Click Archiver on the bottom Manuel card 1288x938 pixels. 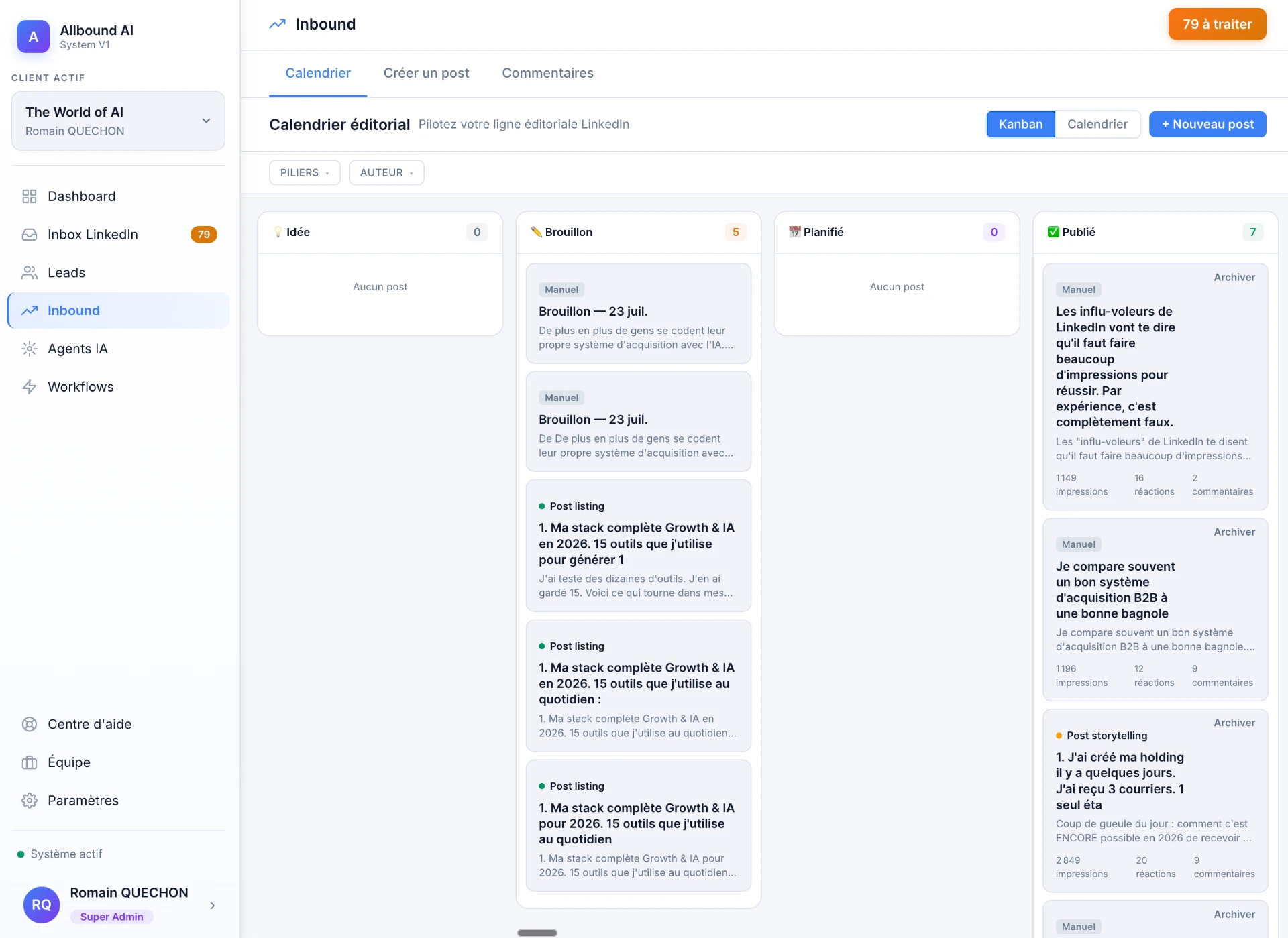[x=1234, y=914]
